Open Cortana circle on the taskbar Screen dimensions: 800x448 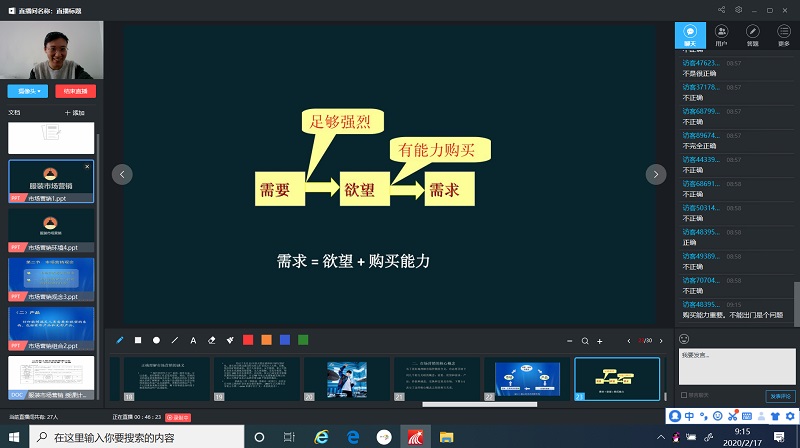point(259,437)
